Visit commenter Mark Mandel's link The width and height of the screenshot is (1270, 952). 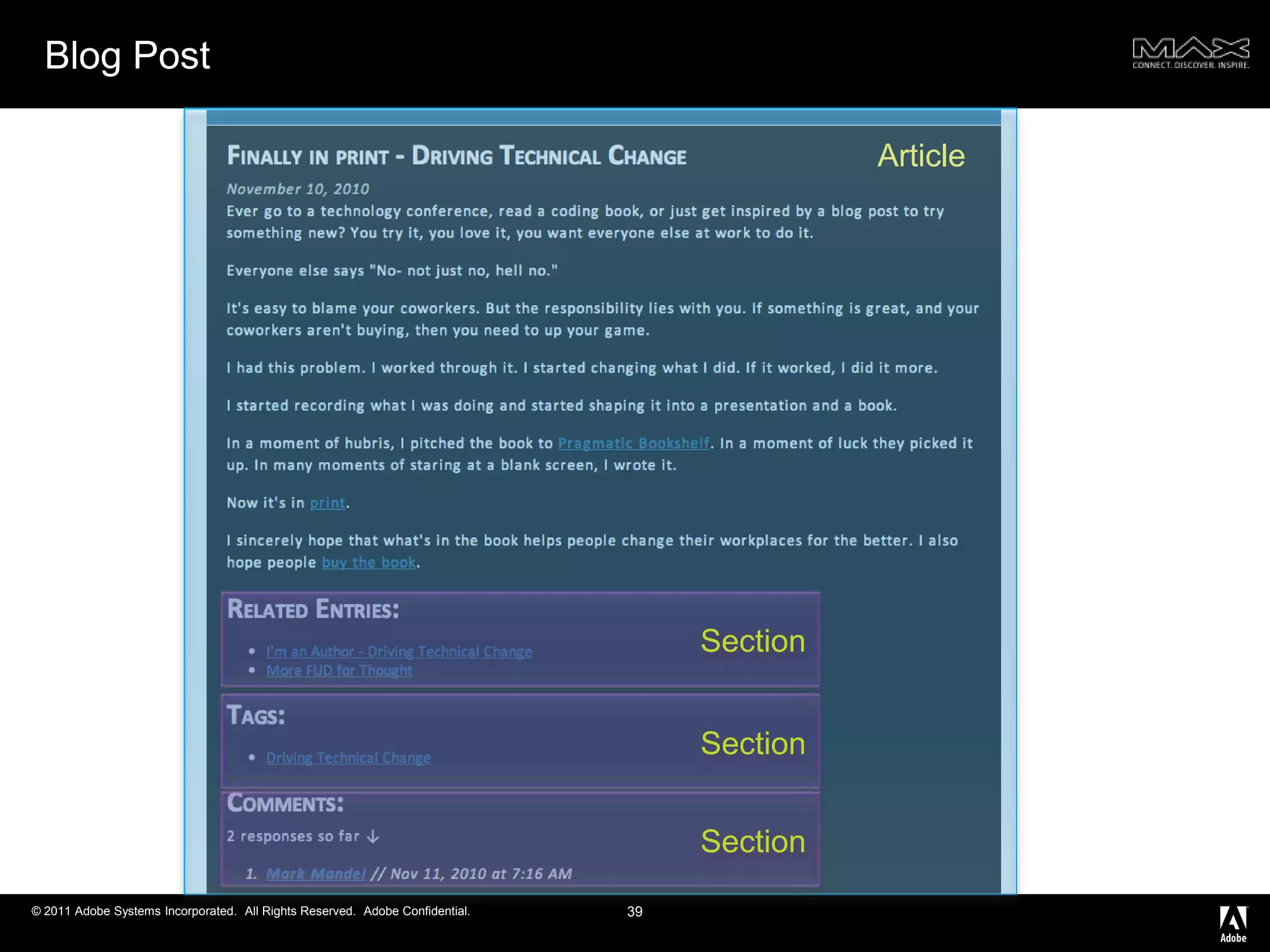coord(316,874)
